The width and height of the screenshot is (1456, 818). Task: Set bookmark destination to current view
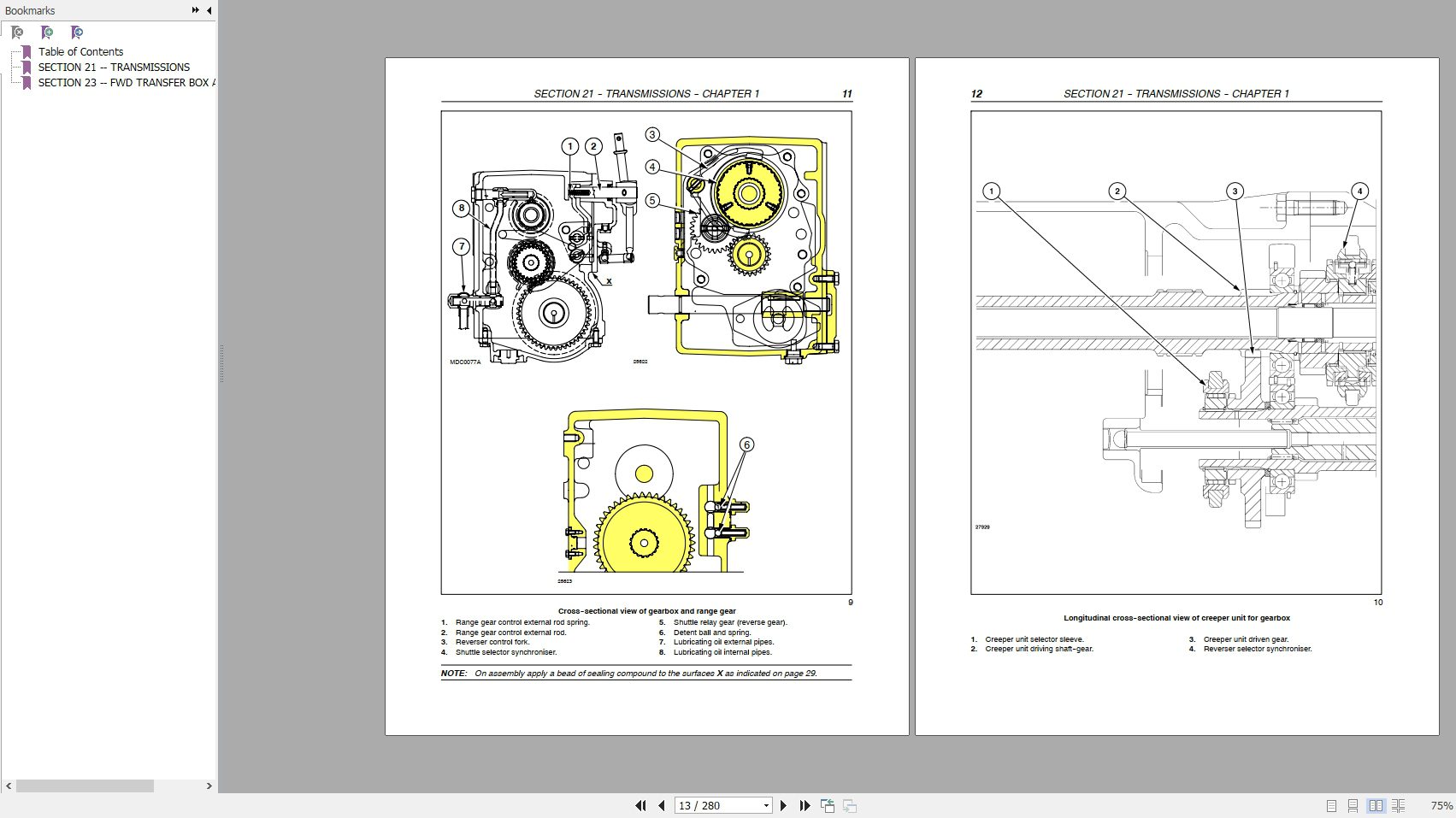click(77, 32)
